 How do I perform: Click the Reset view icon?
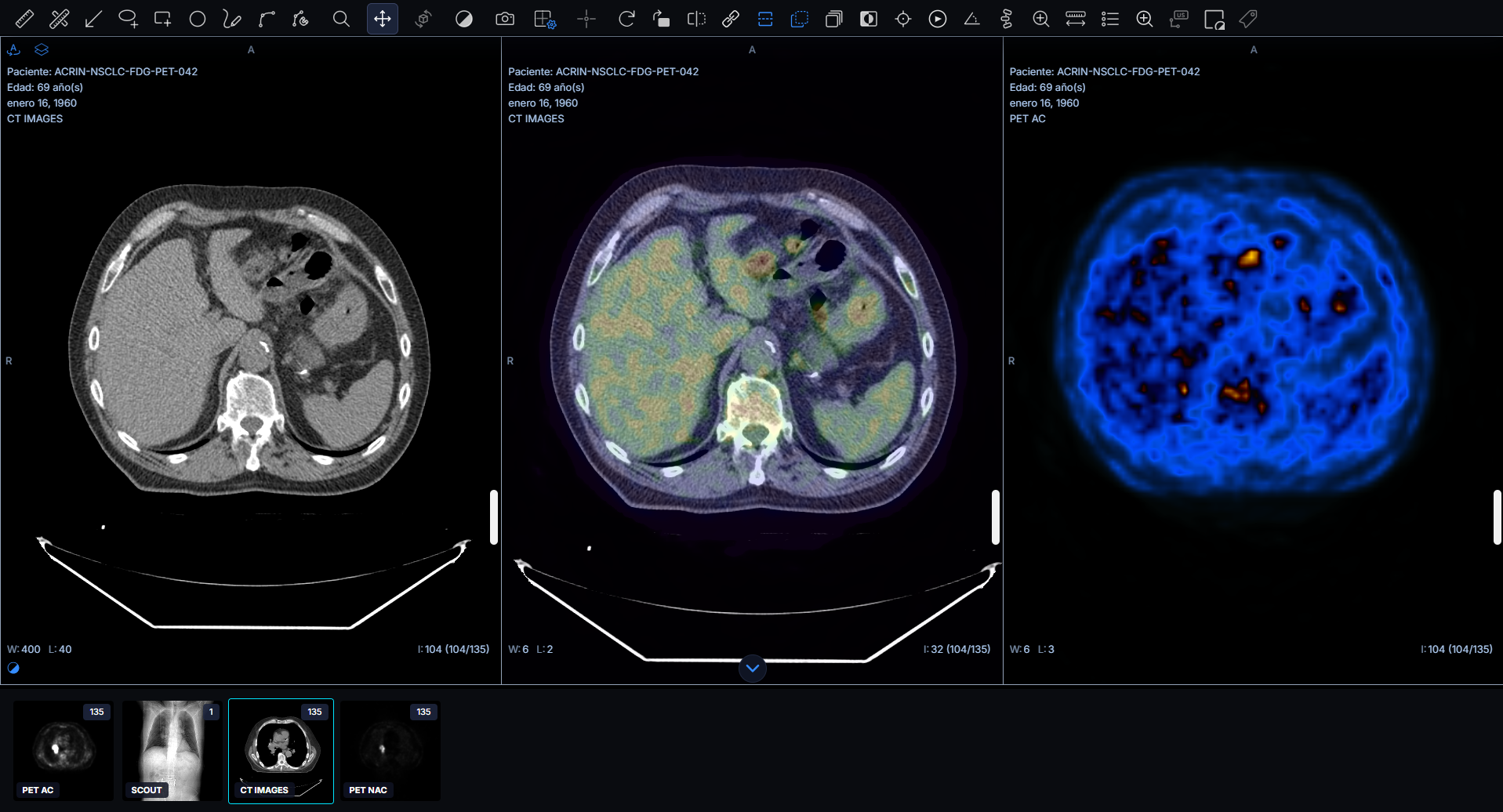661,19
